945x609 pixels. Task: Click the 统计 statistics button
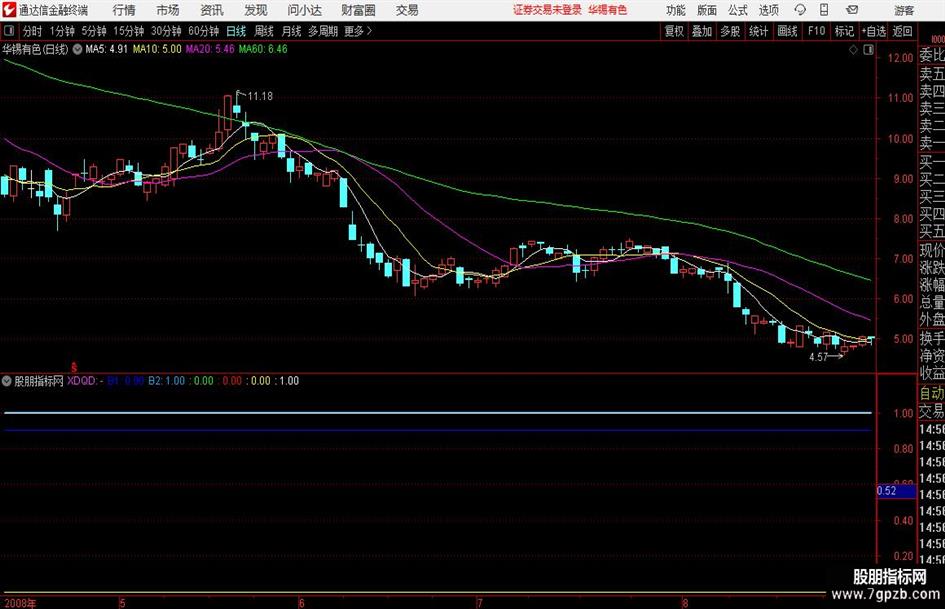[758, 31]
